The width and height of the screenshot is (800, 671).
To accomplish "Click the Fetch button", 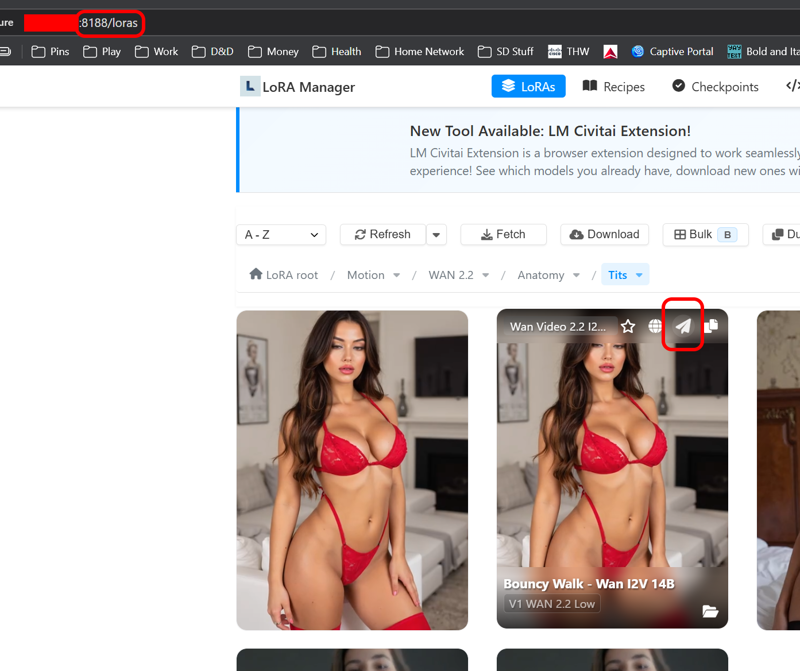I will 503,235.
